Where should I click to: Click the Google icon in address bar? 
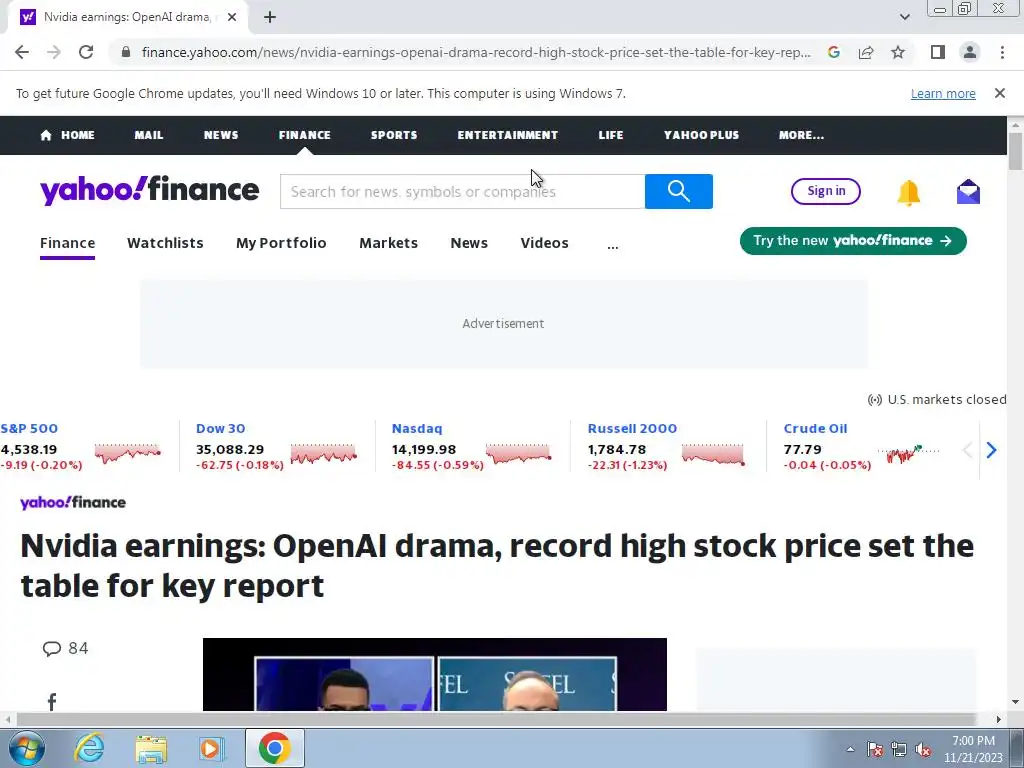click(833, 52)
